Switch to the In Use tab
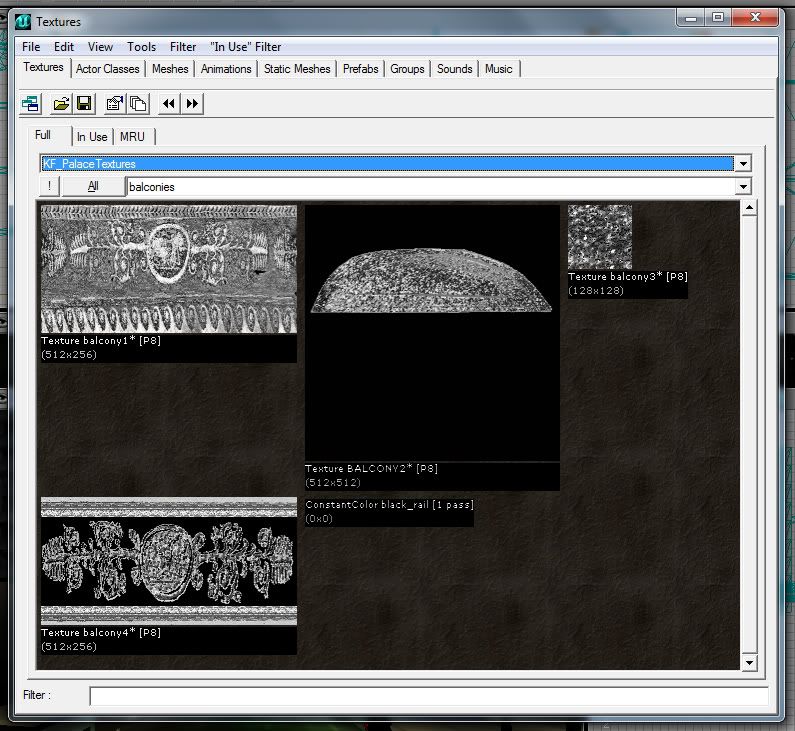This screenshot has width=795, height=731. [91, 136]
